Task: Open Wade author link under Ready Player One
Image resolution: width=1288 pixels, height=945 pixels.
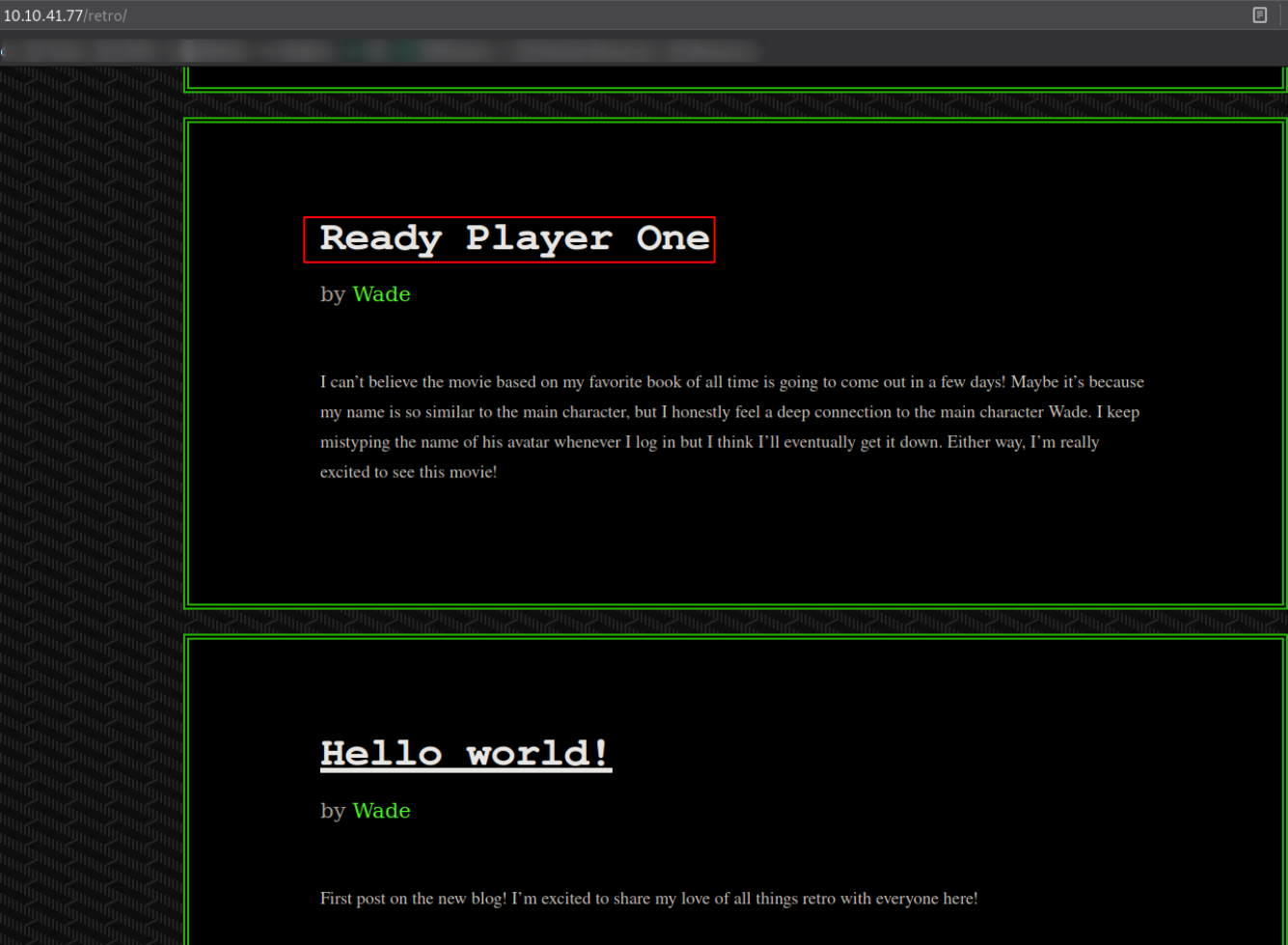Action: click(381, 294)
